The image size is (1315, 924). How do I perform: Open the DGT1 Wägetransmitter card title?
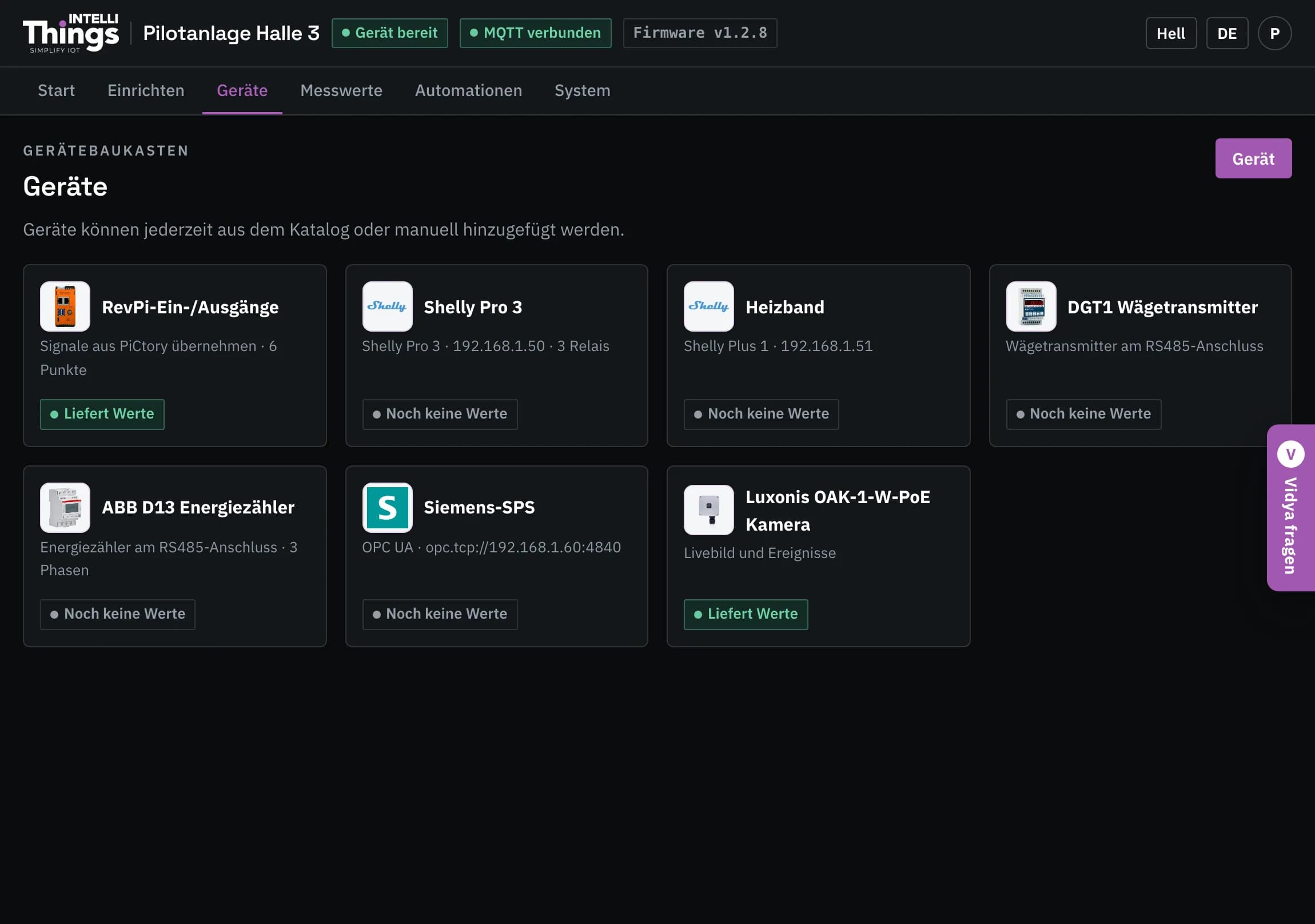[x=1163, y=307]
